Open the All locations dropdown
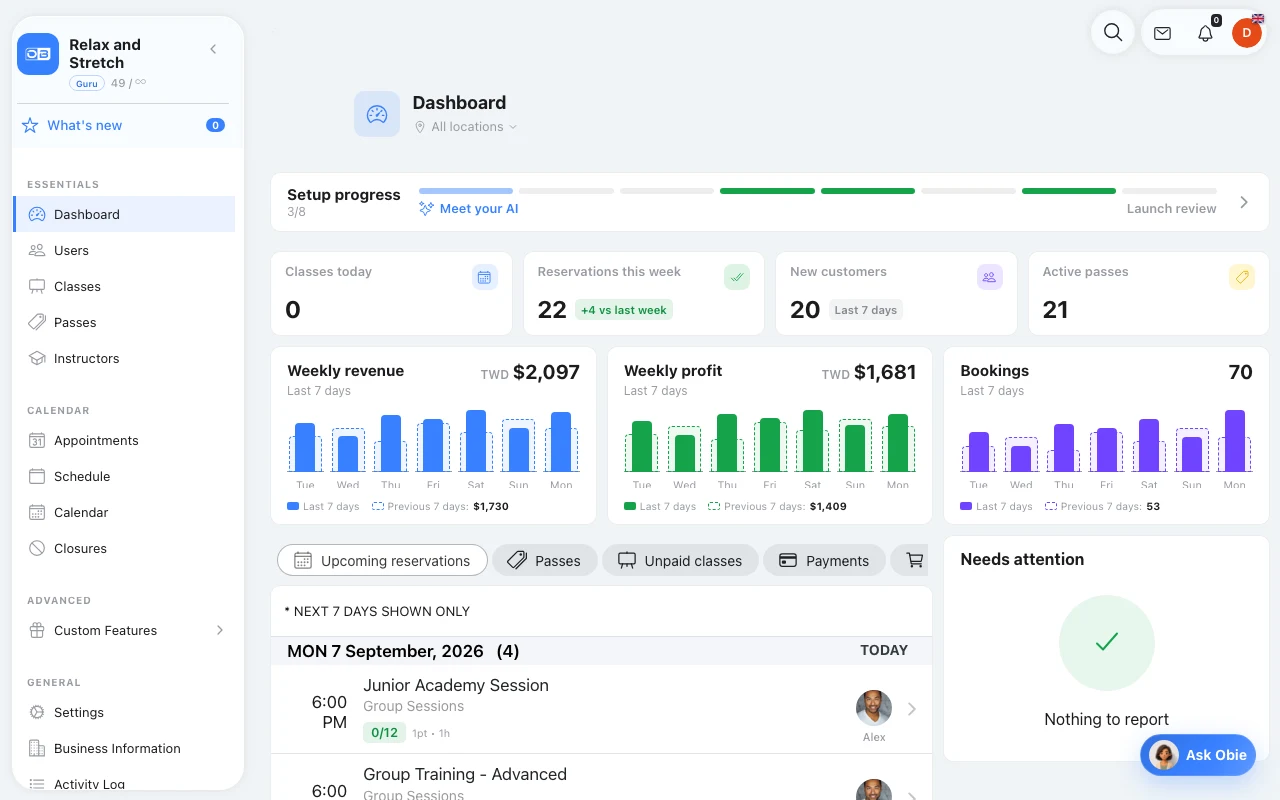Viewport: 1280px width, 800px height. 466,127
